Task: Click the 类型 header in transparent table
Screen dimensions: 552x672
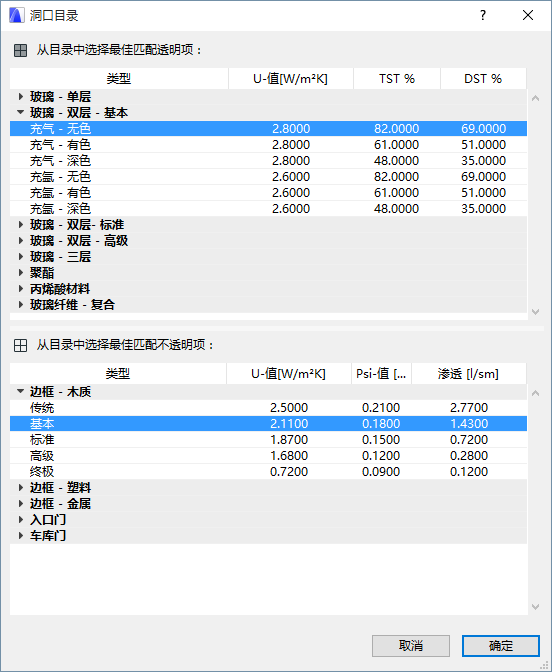Action: pos(119,79)
